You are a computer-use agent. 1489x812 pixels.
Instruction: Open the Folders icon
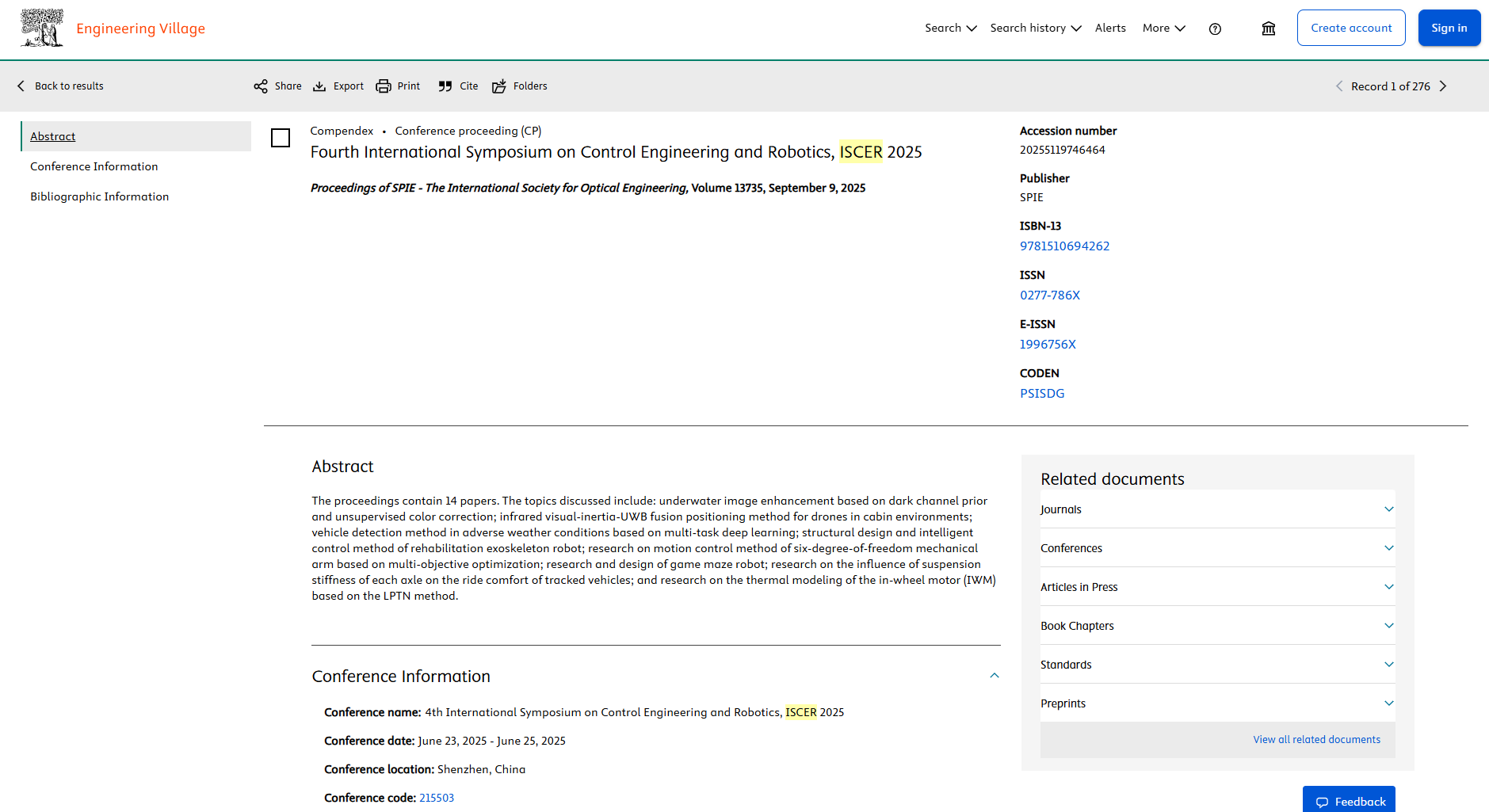click(x=499, y=86)
